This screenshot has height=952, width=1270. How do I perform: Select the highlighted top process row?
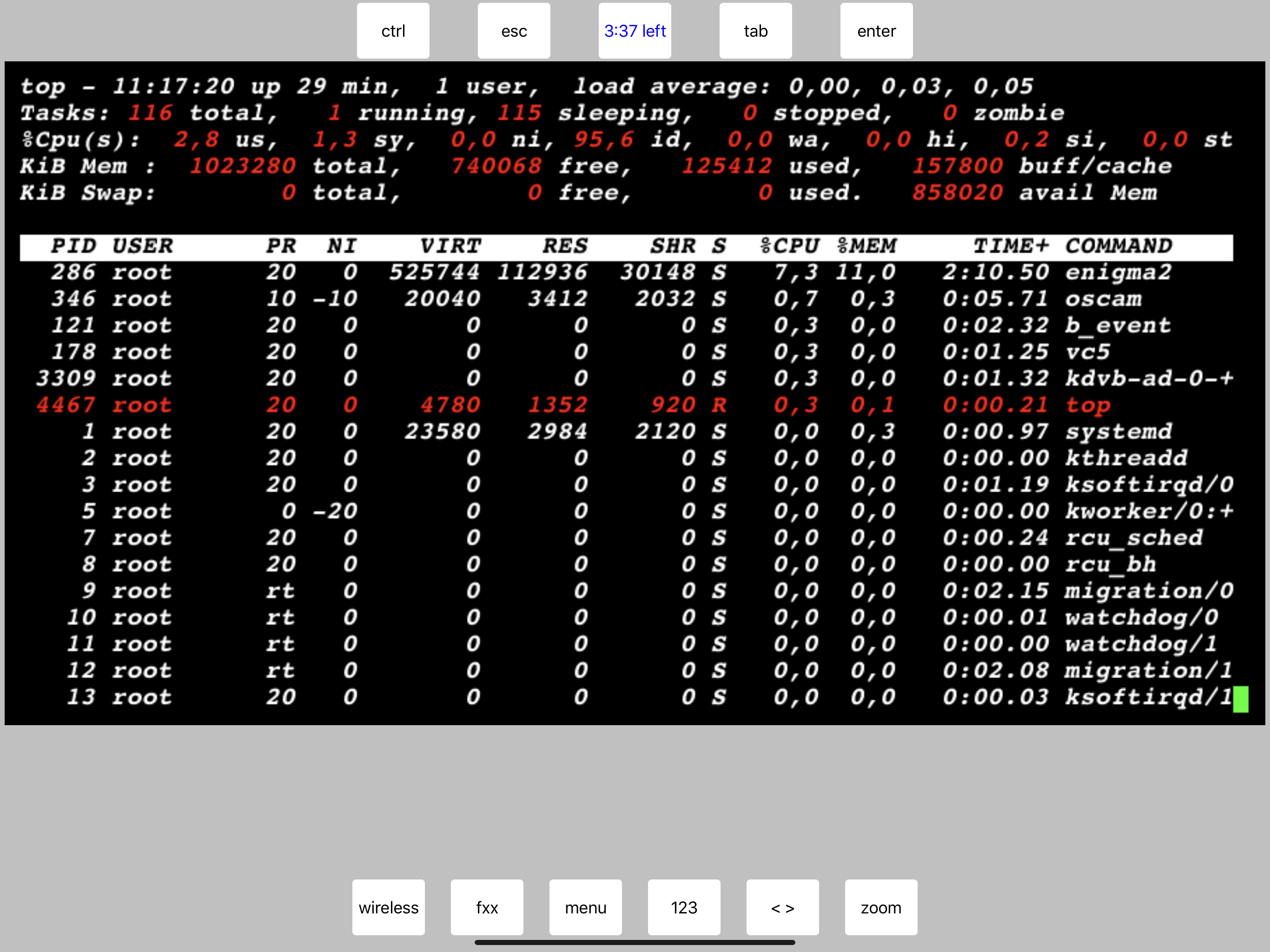coord(1087,405)
